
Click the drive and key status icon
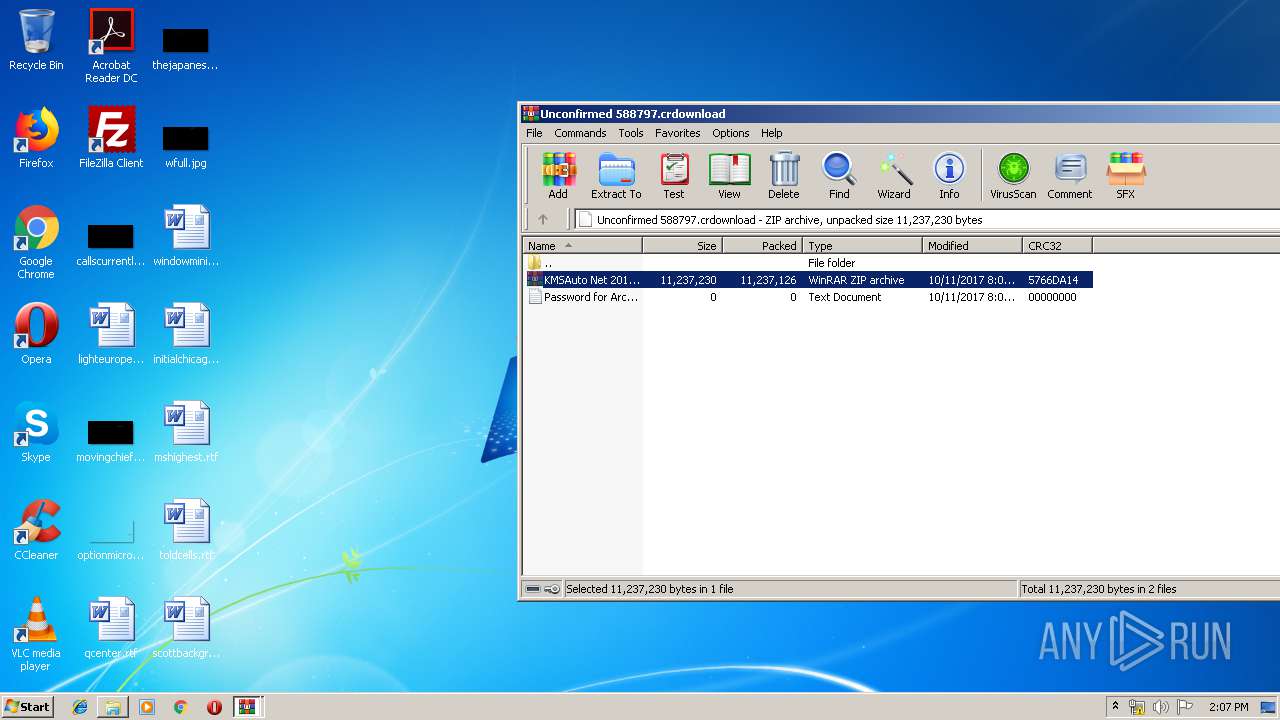click(x=543, y=589)
